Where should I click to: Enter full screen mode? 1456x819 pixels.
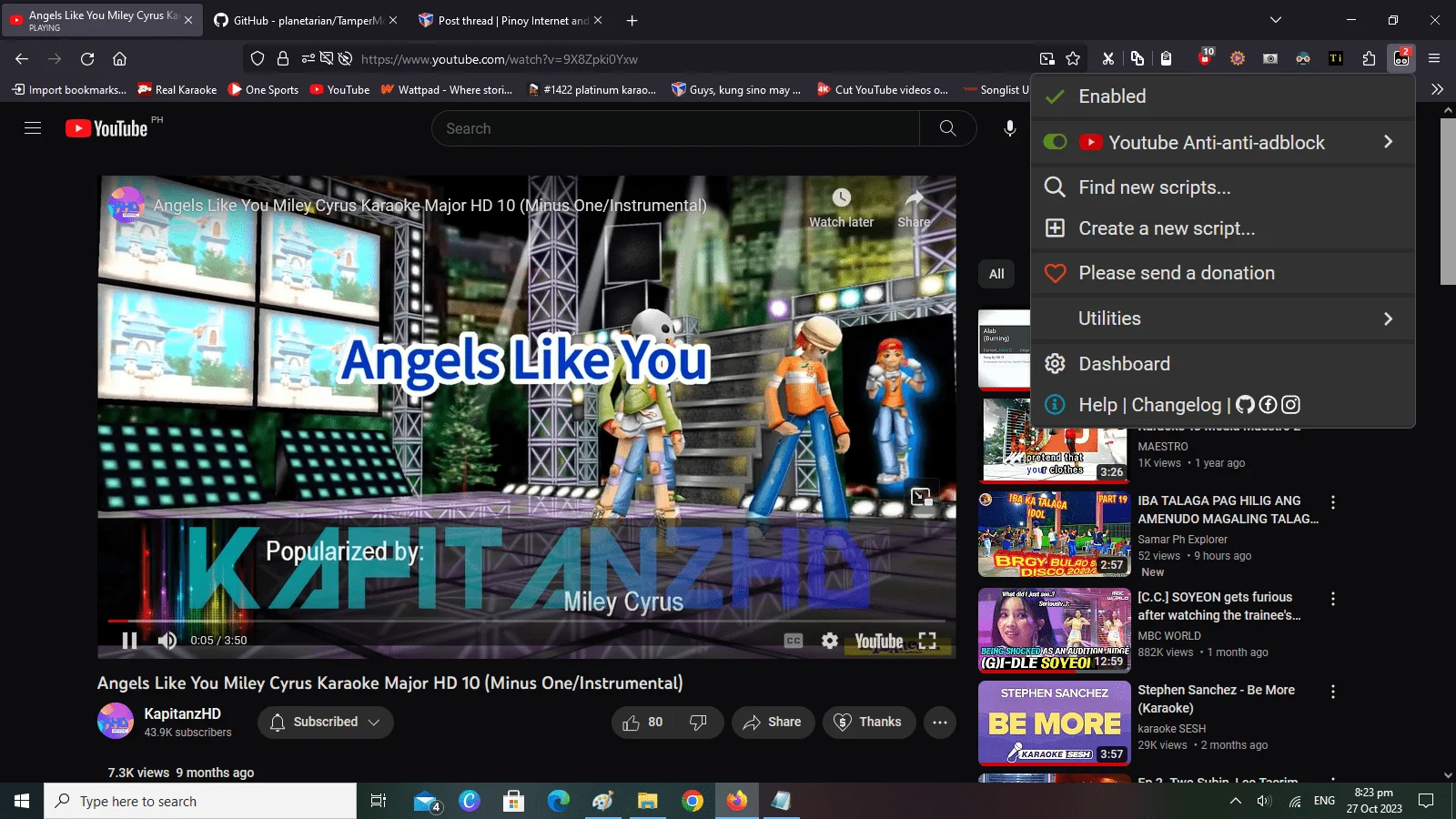pos(927,641)
